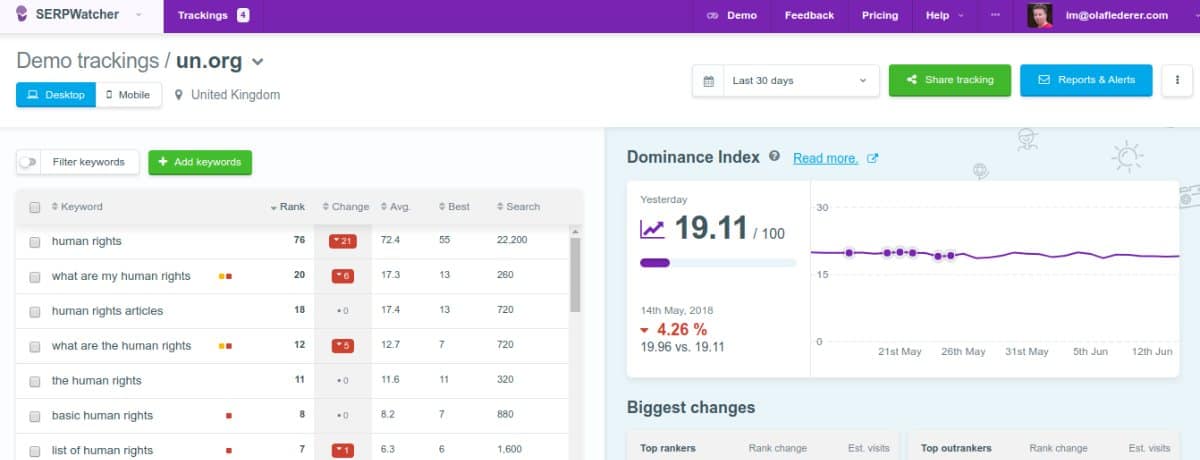Image resolution: width=1200 pixels, height=460 pixels.
Task: Switch to Mobile results
Action: (x=128, y=95)
